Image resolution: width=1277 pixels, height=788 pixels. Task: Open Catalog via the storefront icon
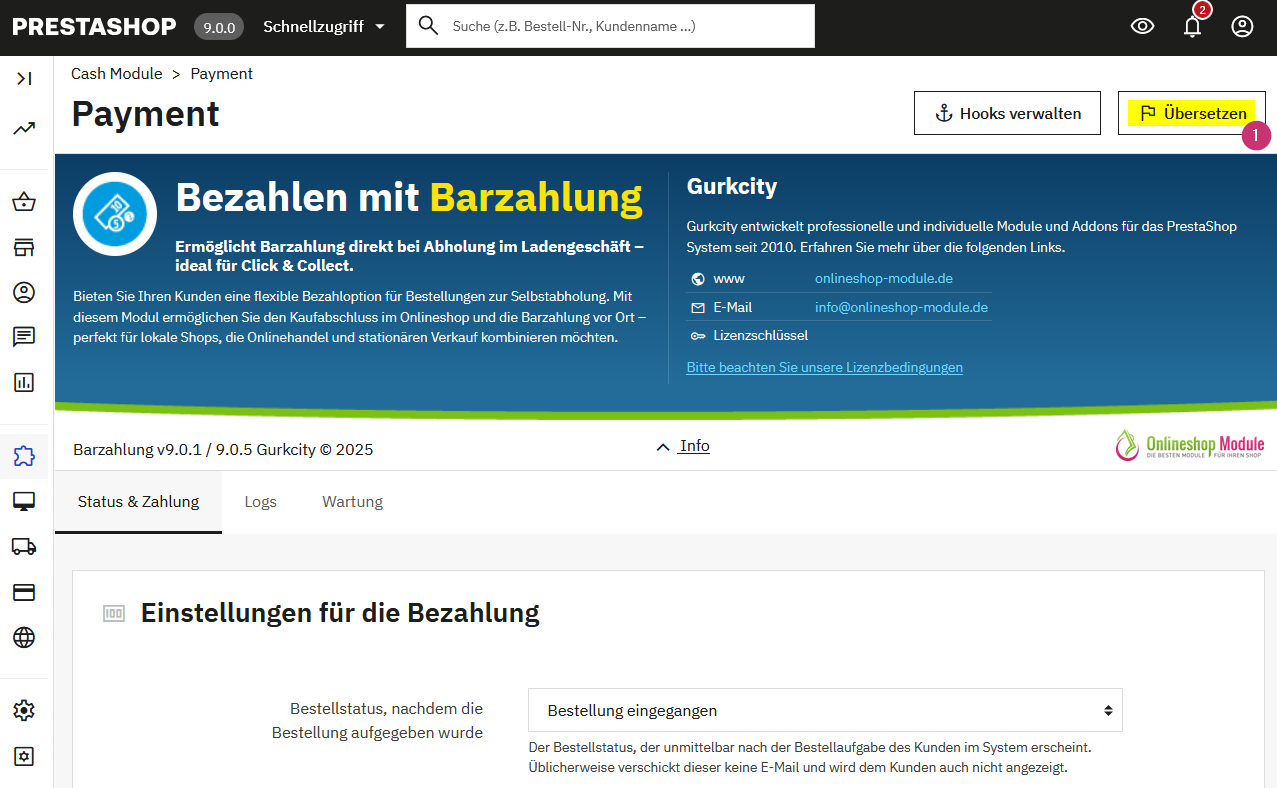tap(24, 248)
